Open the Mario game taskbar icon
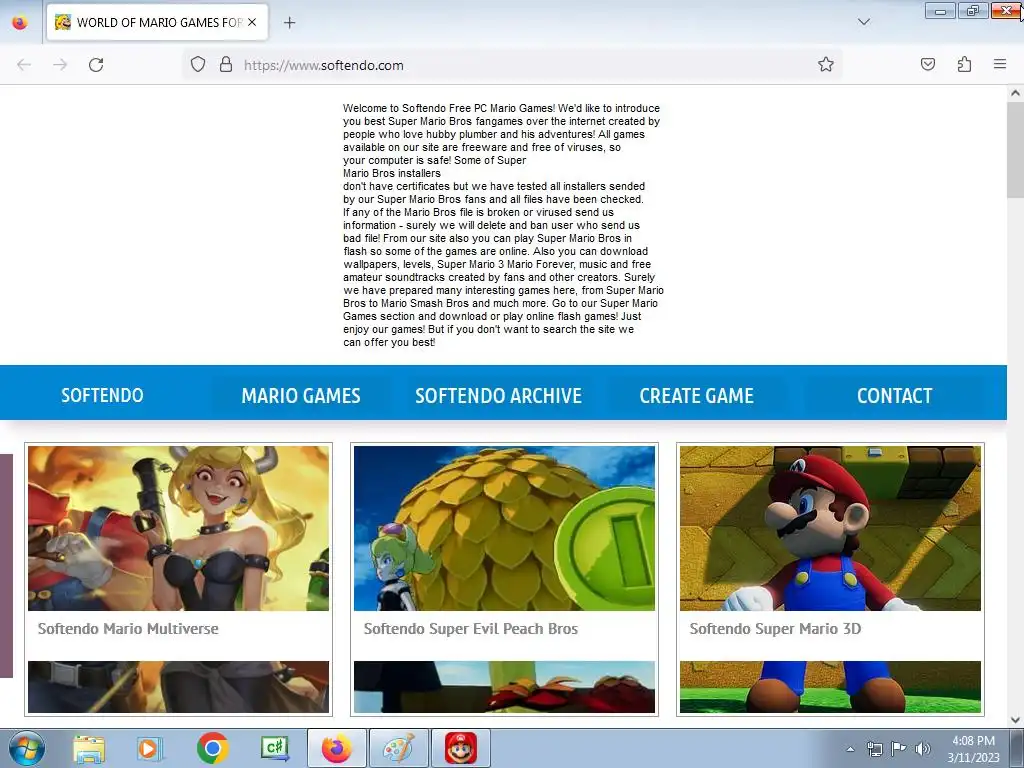The image size is (1024, 768). [460, 748]
